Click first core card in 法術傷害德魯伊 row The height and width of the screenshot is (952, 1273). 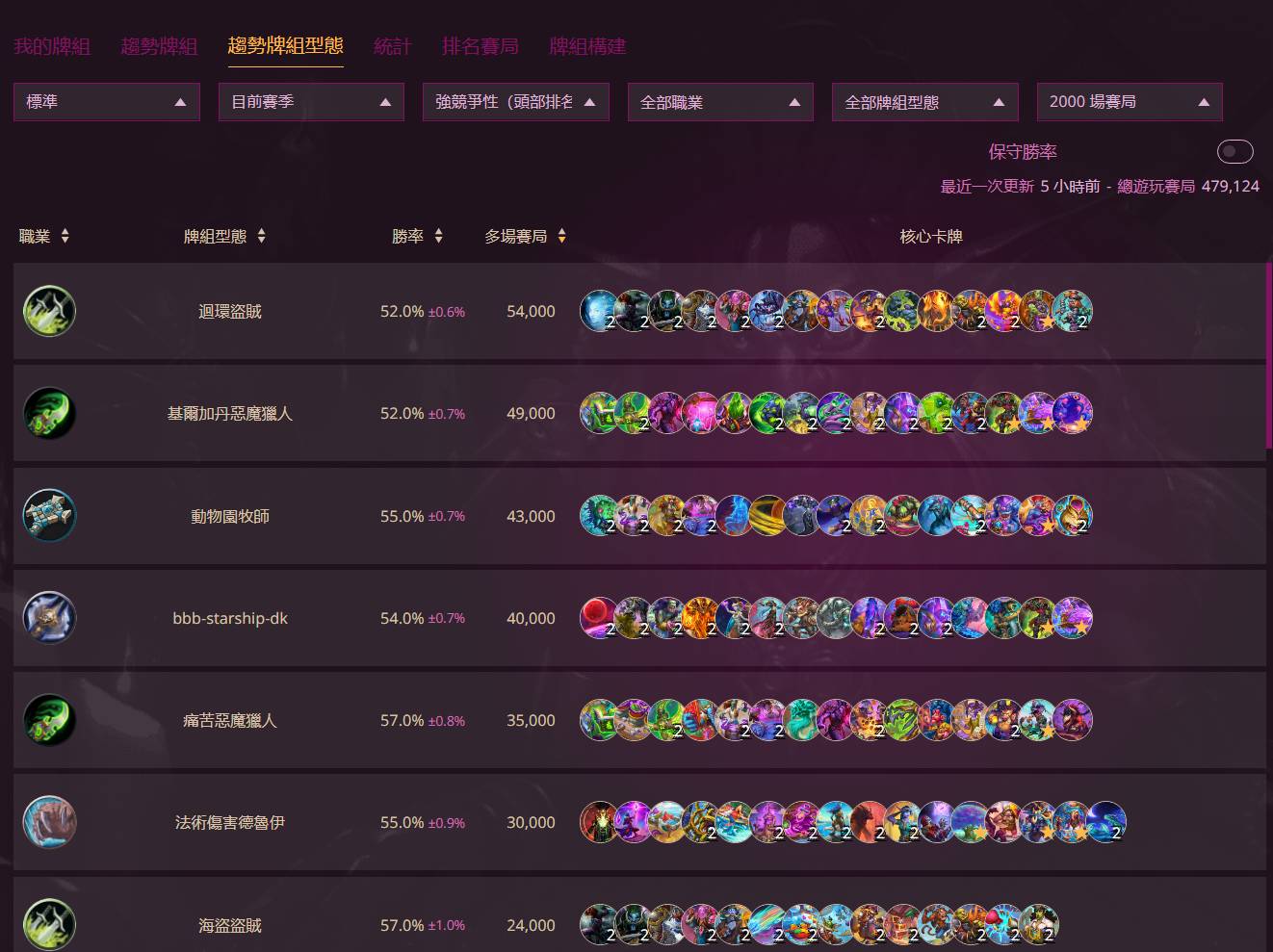coord(599,822)
